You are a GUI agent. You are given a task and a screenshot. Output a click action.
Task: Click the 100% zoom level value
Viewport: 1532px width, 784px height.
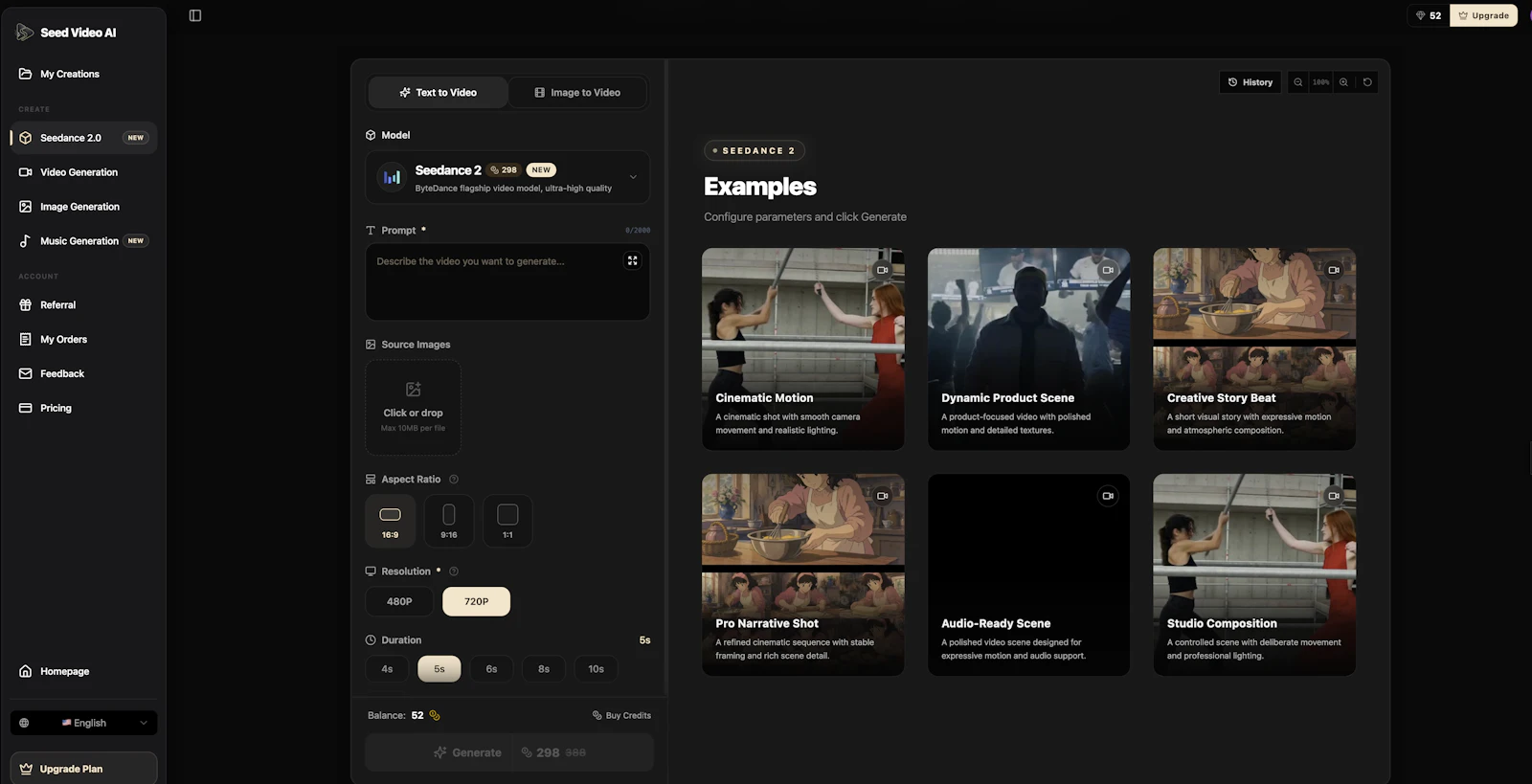[x=1321, y=82]
